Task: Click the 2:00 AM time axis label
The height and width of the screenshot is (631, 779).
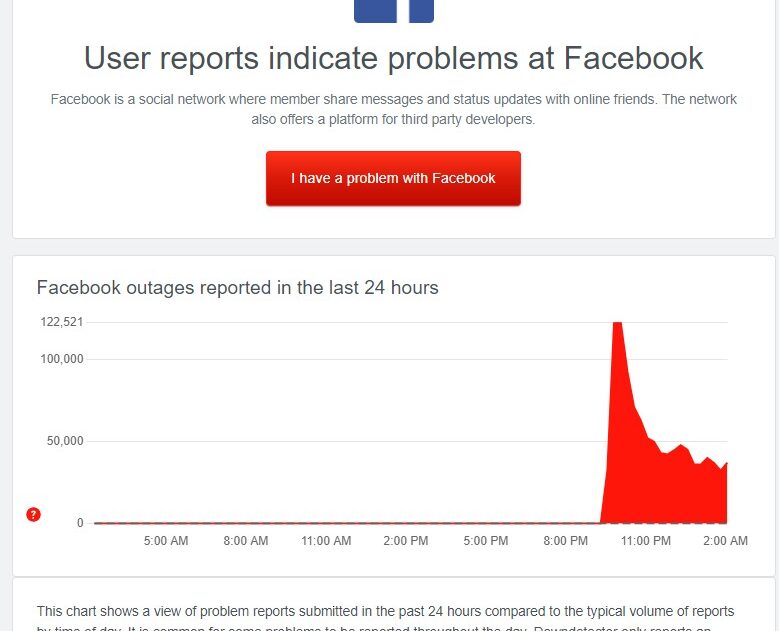Action: pos(725,541)
